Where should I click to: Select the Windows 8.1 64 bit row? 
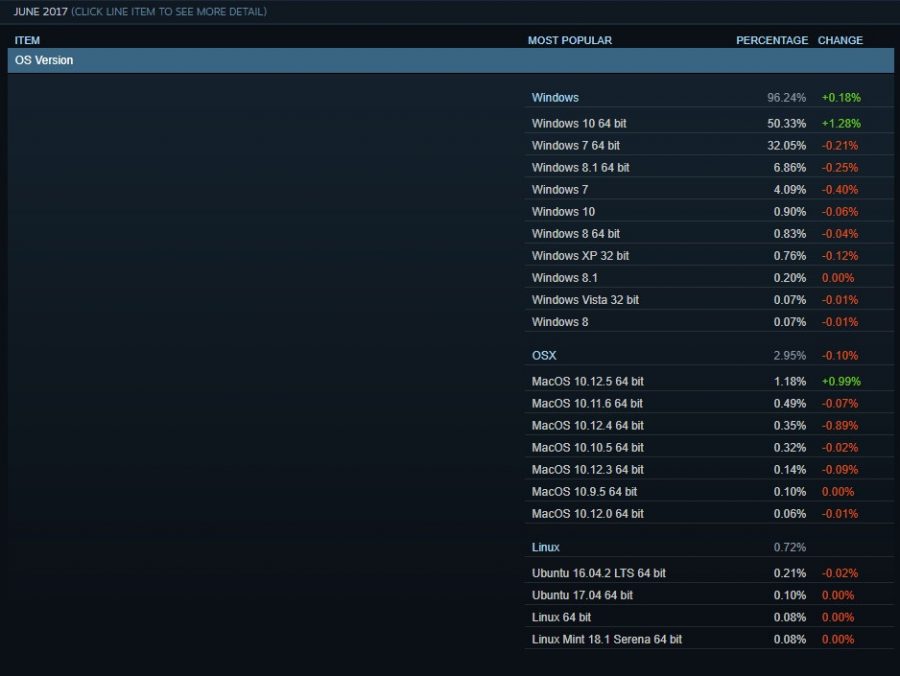709,168
